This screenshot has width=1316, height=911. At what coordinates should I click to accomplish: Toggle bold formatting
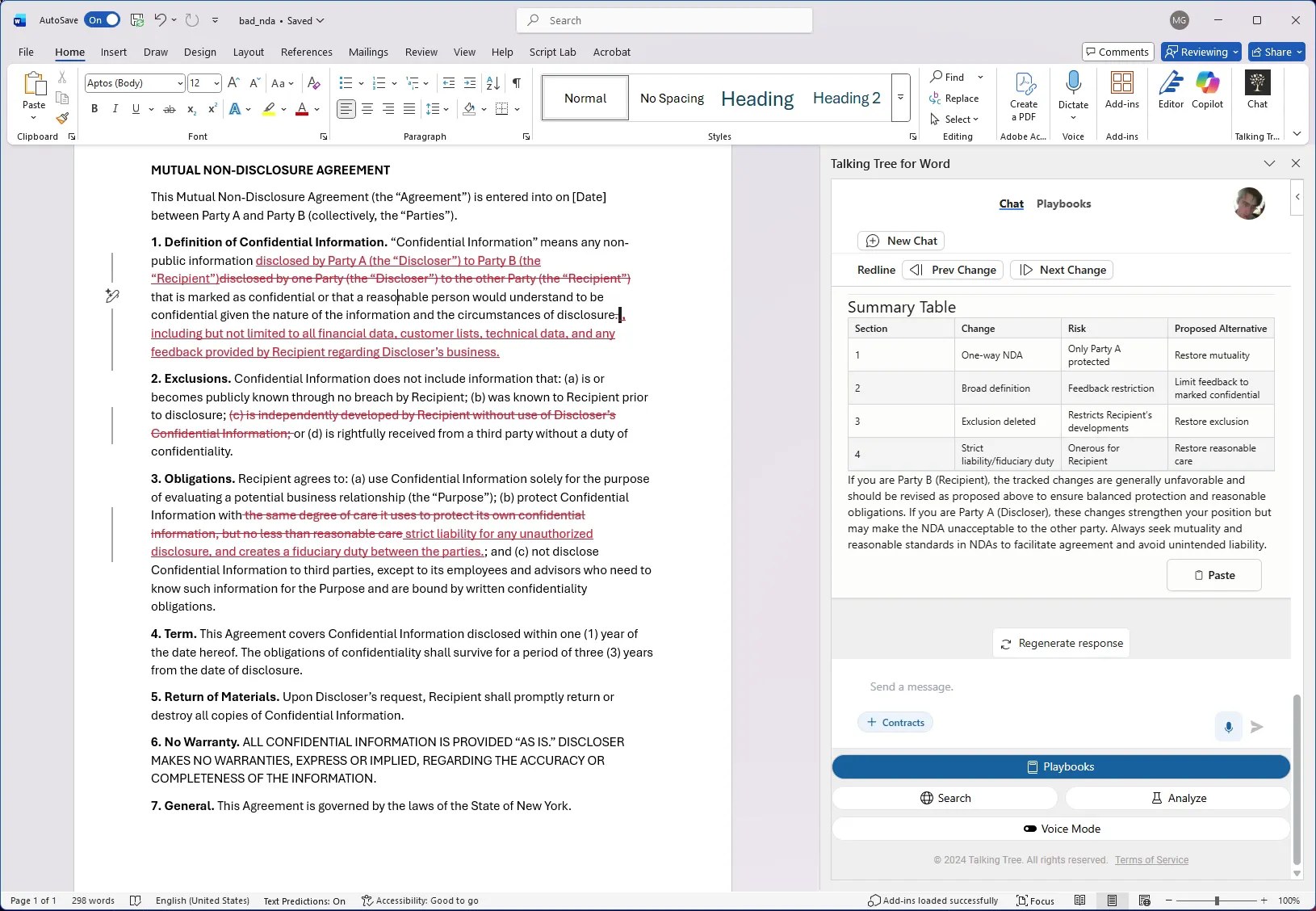pos(94,109)
